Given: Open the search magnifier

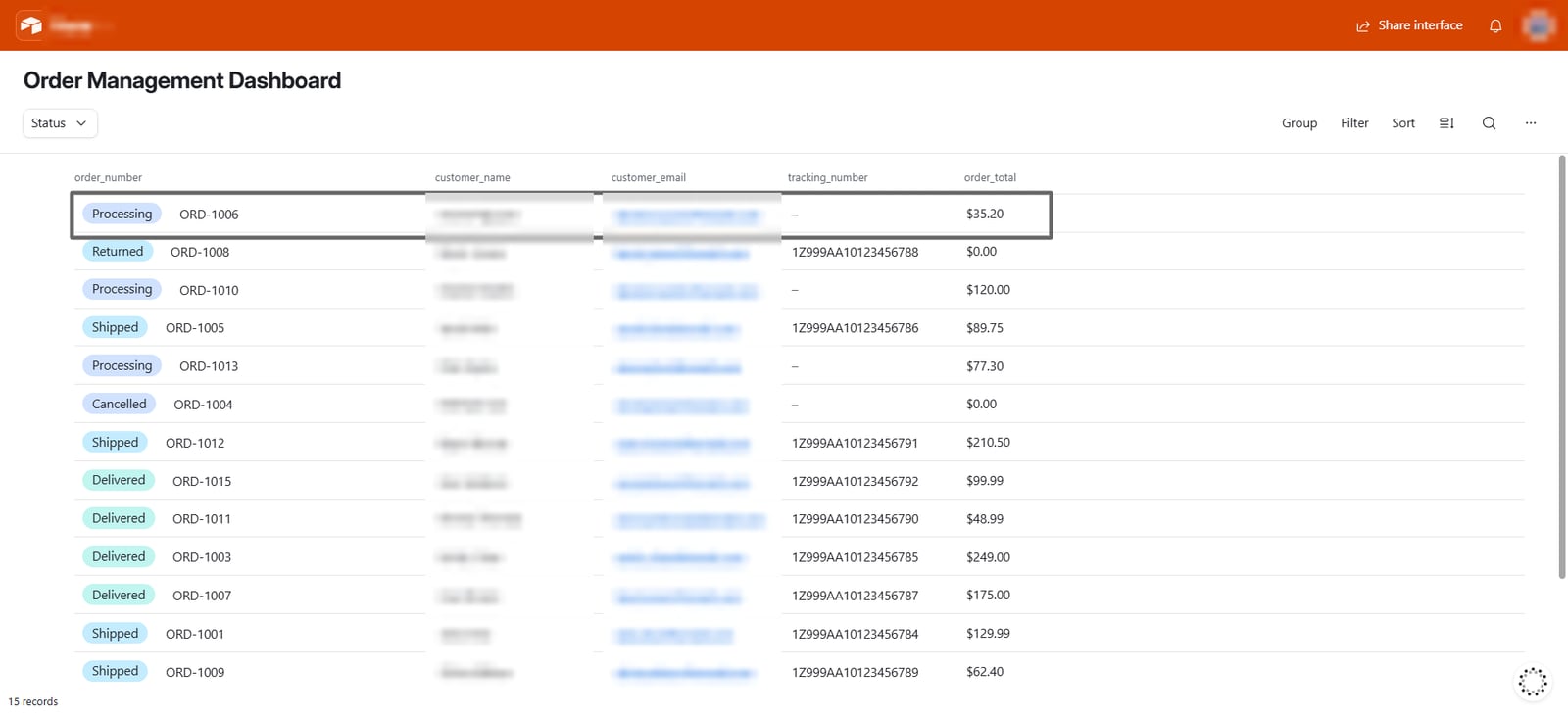Looking at the screenshot, I should point(1489,123).
